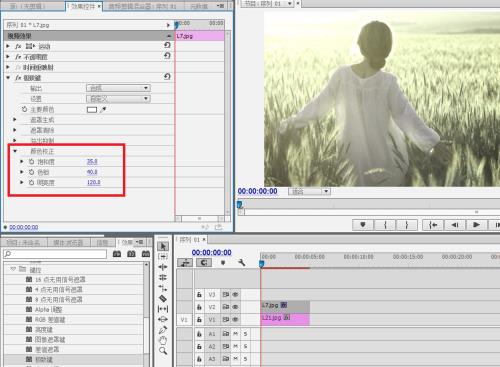500x367 pixels.
Task: Open timeline display settings wrench
Action: (x=242, y=263)
